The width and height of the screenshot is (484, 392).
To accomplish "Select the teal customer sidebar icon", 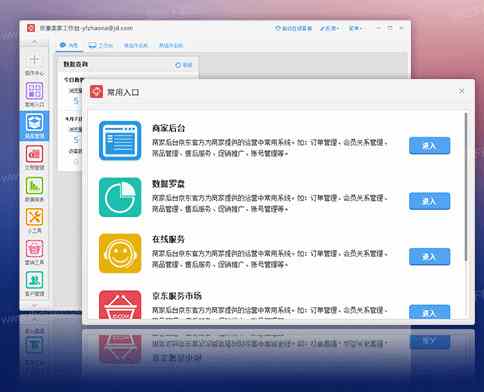I will point(34,280).
